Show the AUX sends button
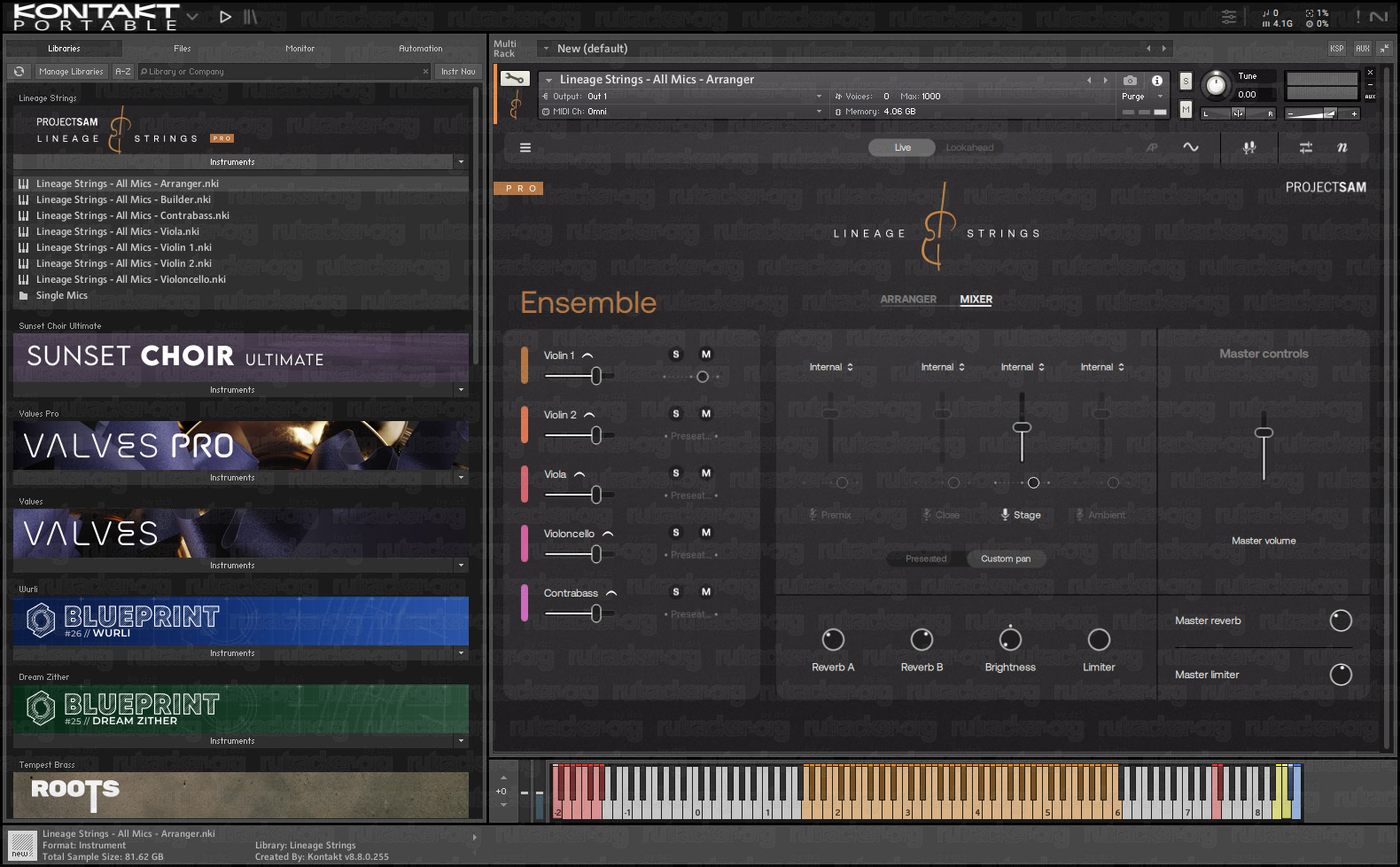Image resolution: width=1400 pixels, height=867 pixels. 1363,49
